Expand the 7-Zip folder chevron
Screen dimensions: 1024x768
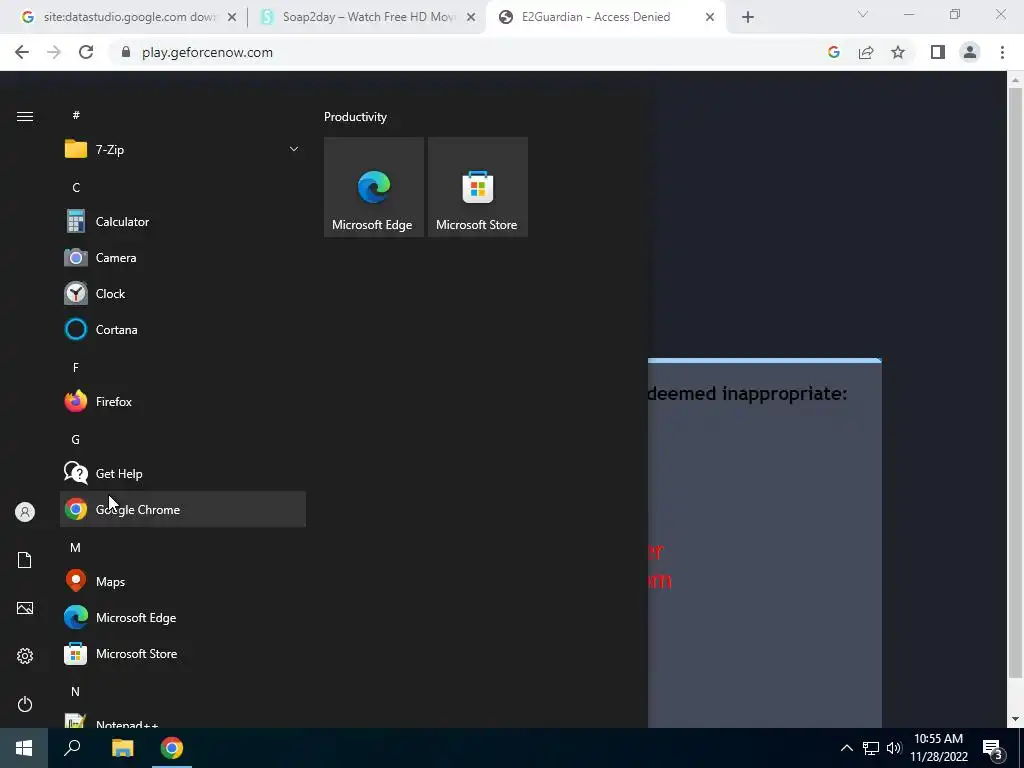[294, 150]
